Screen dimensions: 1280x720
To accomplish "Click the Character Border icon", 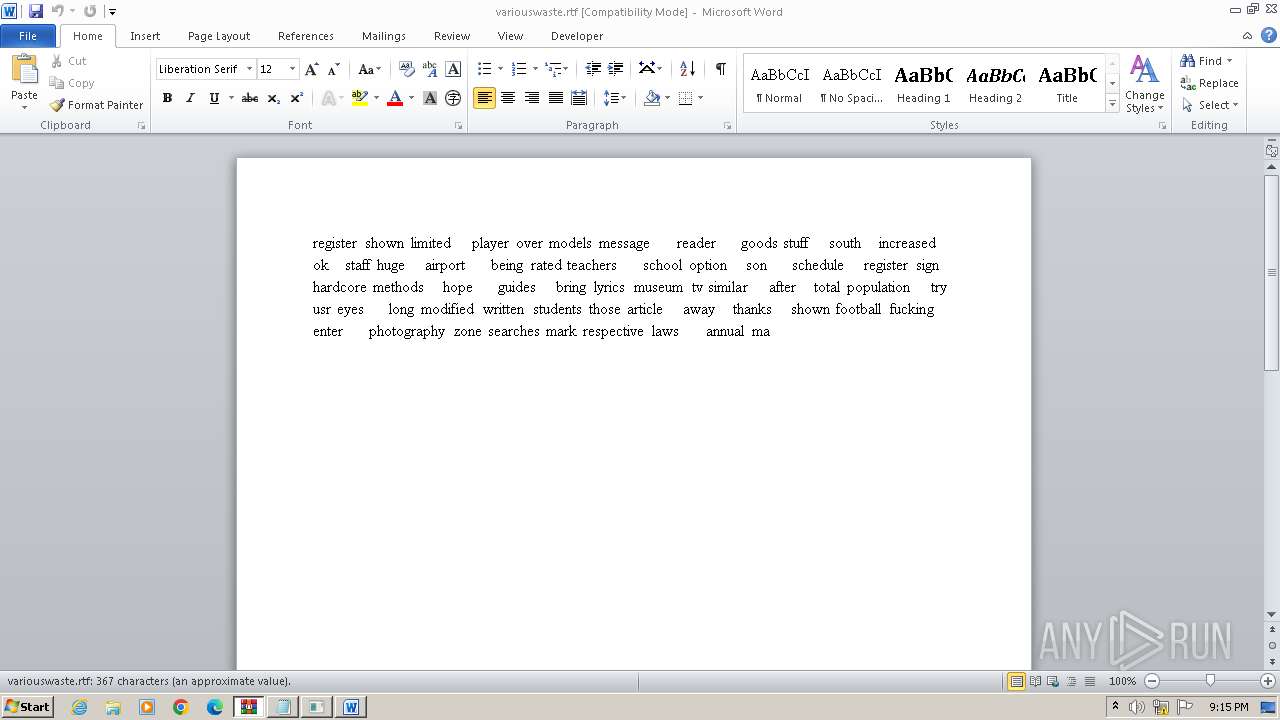I will (x=453, y=69).
